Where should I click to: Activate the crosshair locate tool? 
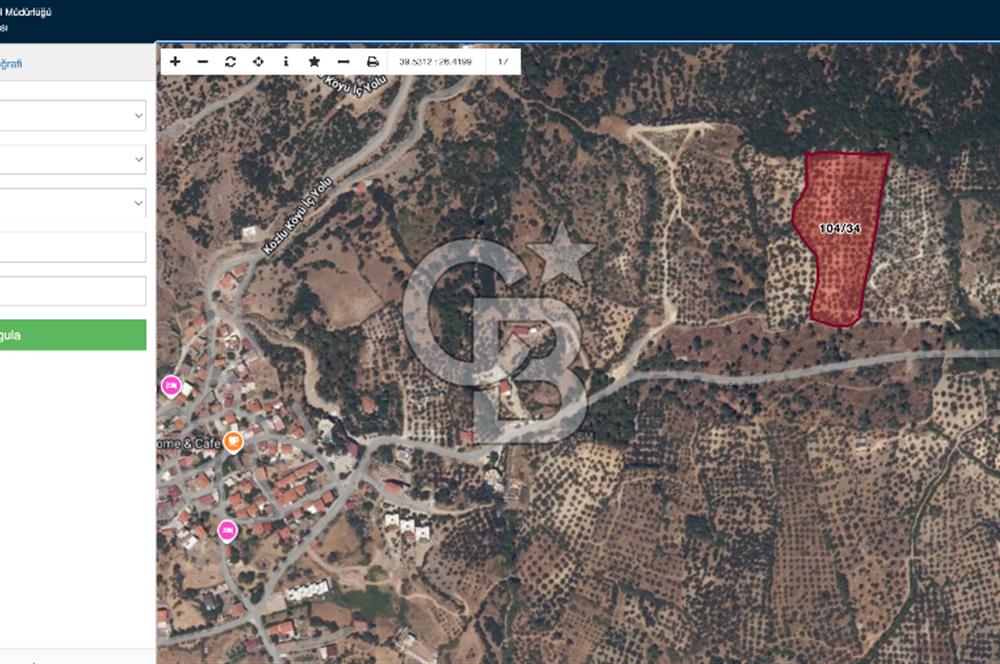click(x=258, y=61)
